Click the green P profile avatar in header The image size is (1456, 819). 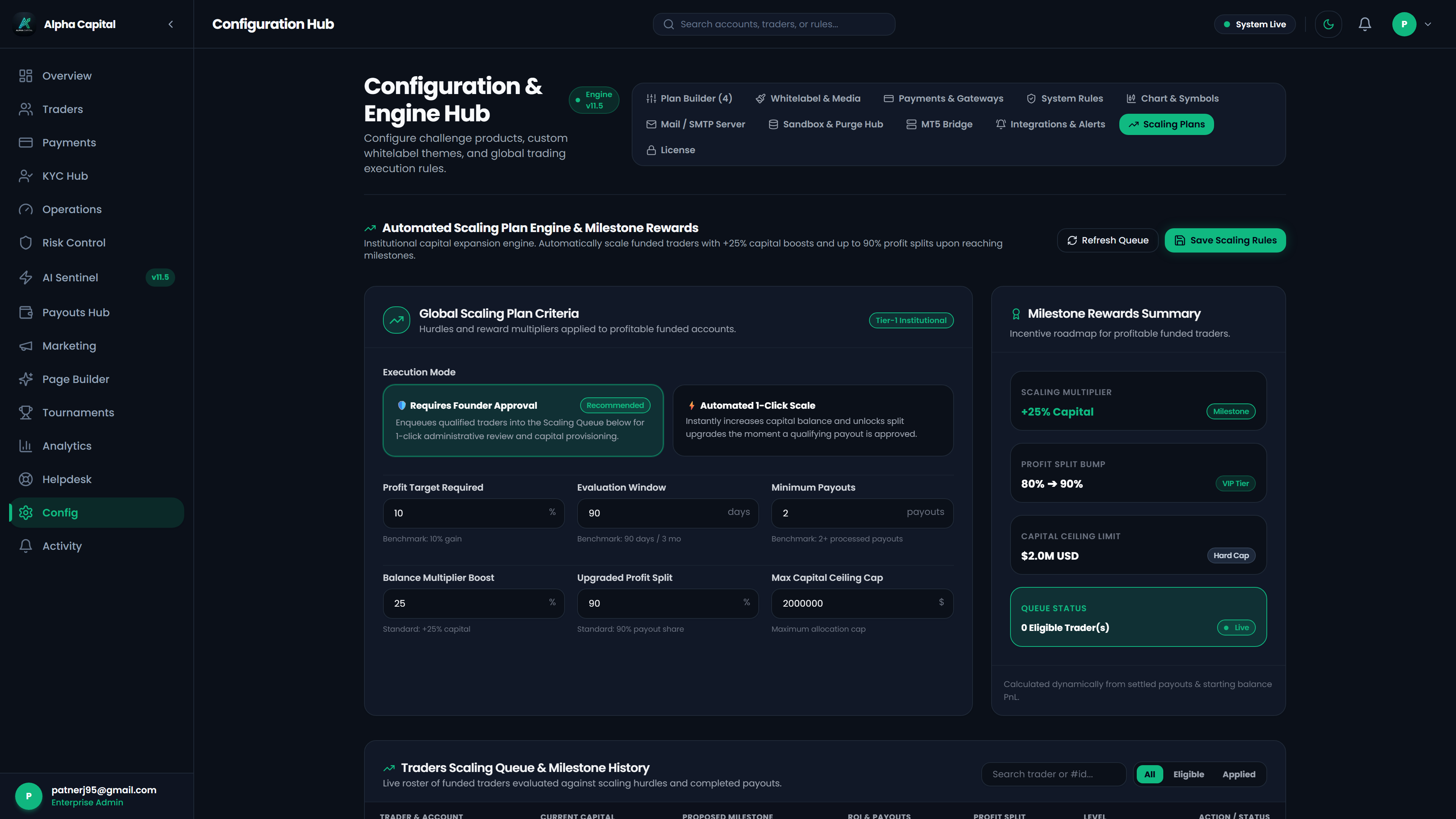click(1404, 24)
